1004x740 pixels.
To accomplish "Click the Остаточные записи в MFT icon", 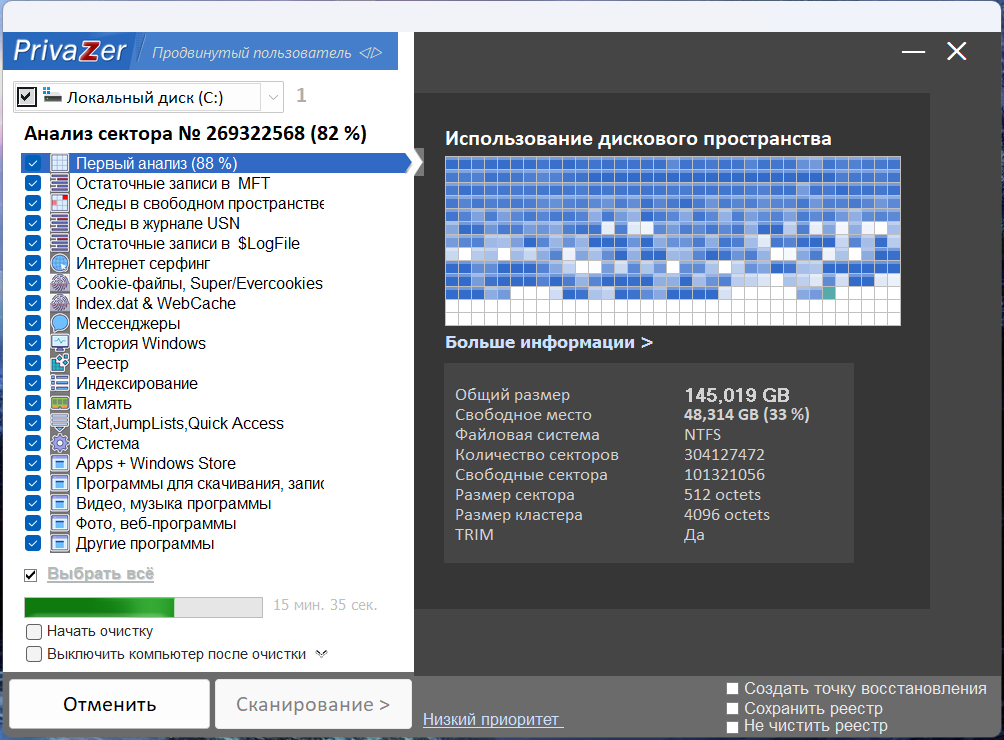I will click(x=60, y=183).
